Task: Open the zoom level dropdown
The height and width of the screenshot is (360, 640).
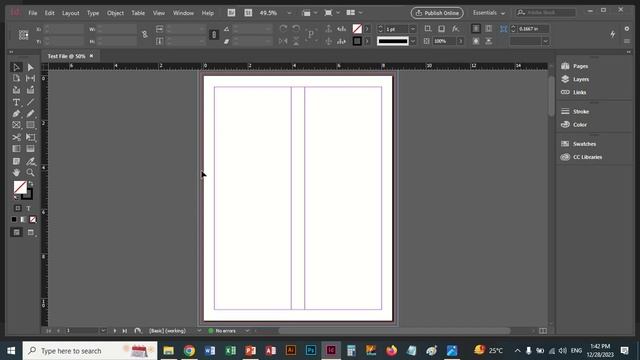Action: click(x=289, y=13)
